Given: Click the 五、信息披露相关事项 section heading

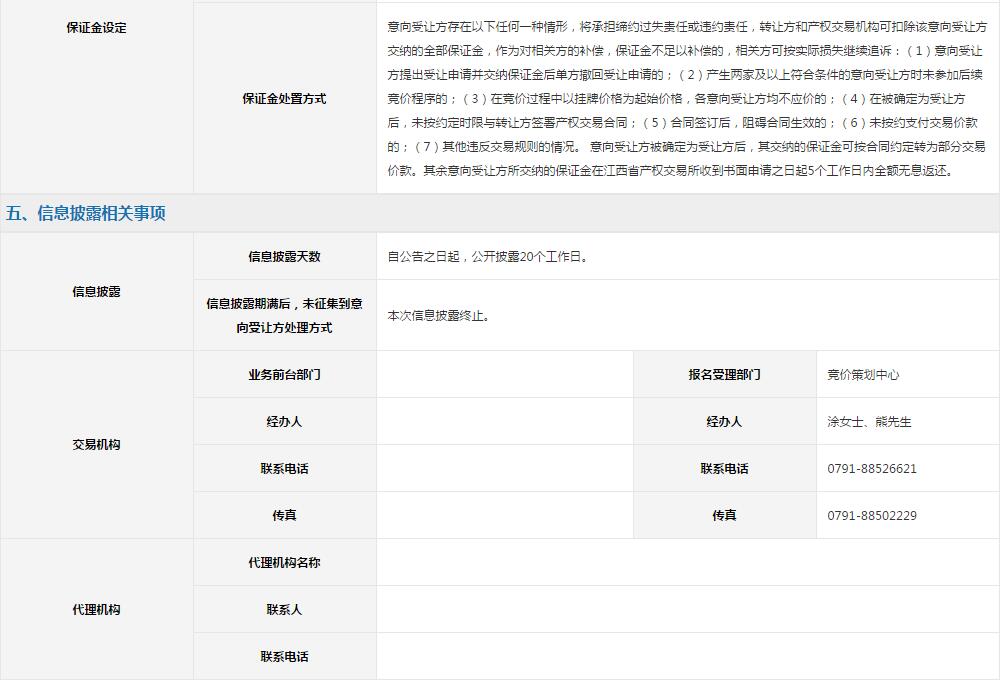Looking at the screenshot, I should [86, 213].
